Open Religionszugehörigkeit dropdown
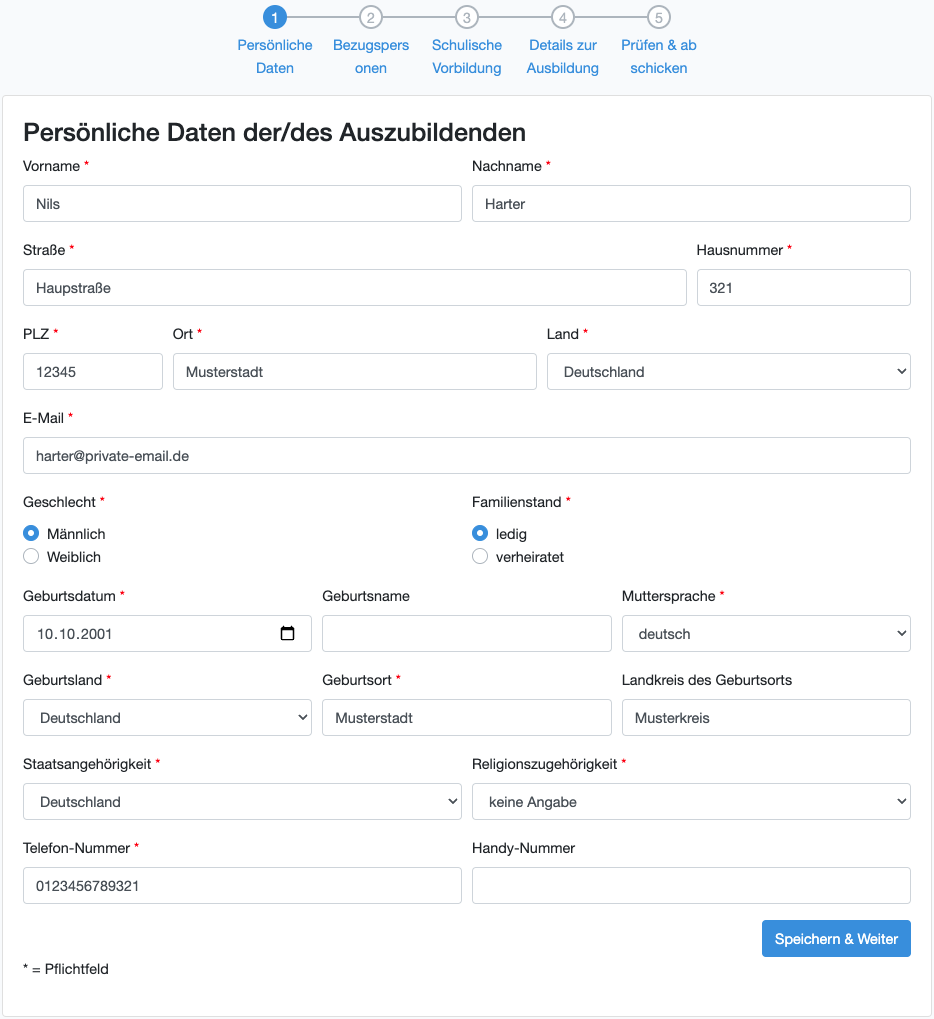 691,802
